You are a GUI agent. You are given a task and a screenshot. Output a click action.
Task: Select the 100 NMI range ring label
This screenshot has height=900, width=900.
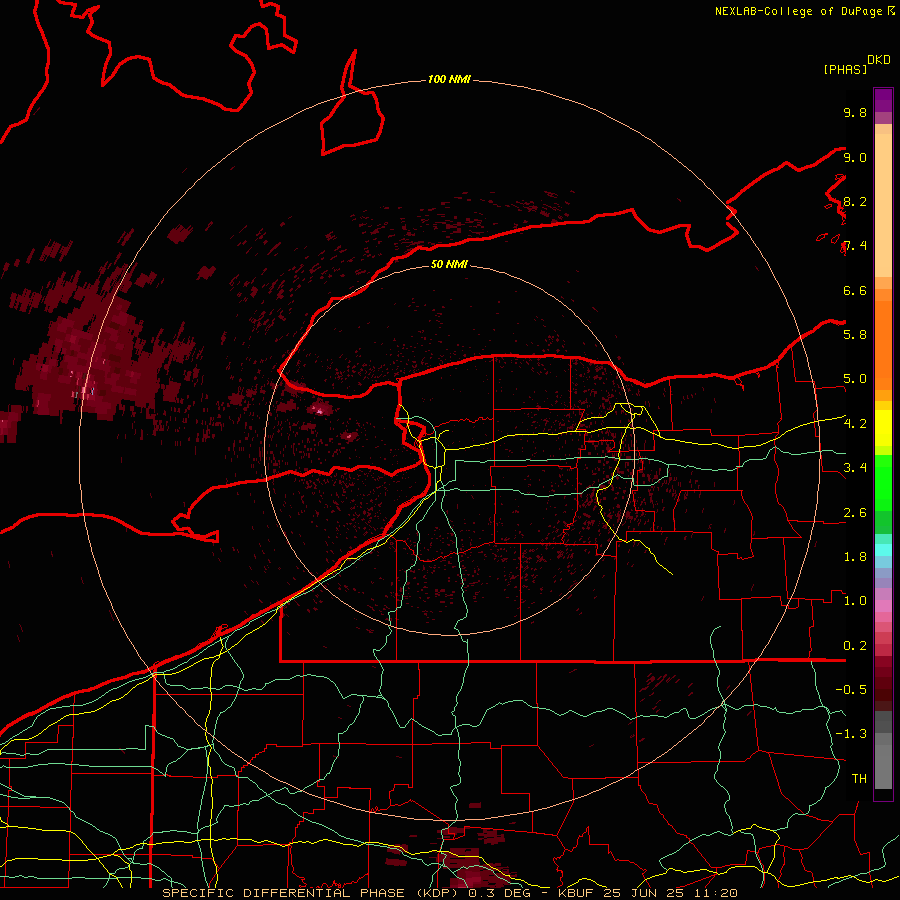(449, 79)
